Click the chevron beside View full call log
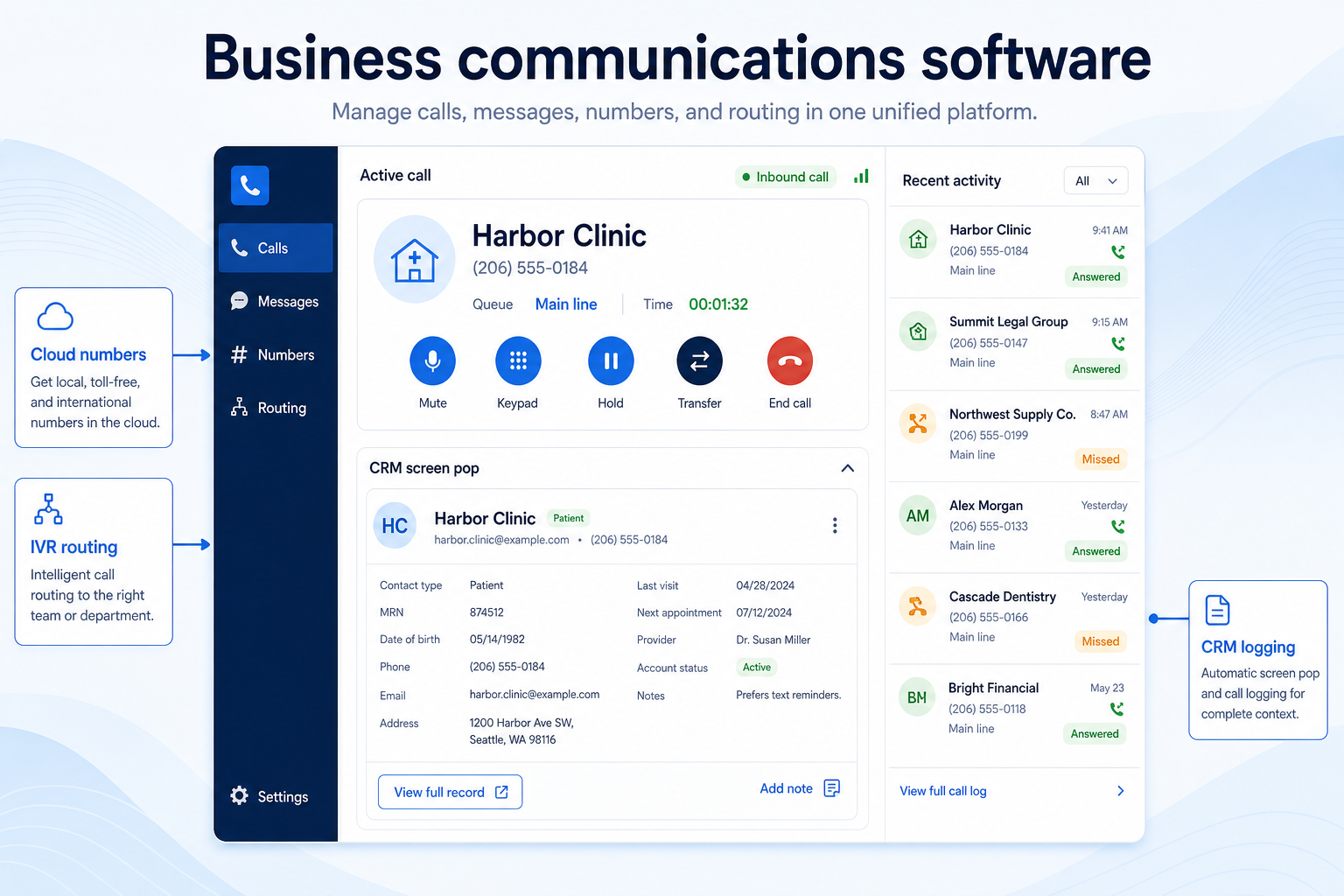The image size is (1344, 896). click(x=1120, y=791)
